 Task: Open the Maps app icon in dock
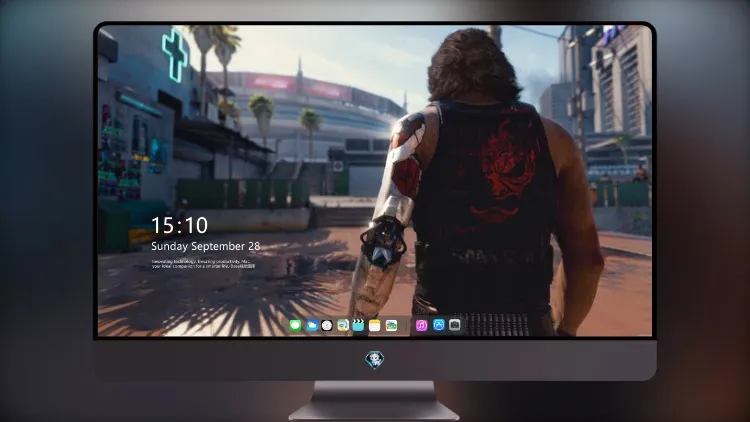pyautogui.click(x=342, y=326)
